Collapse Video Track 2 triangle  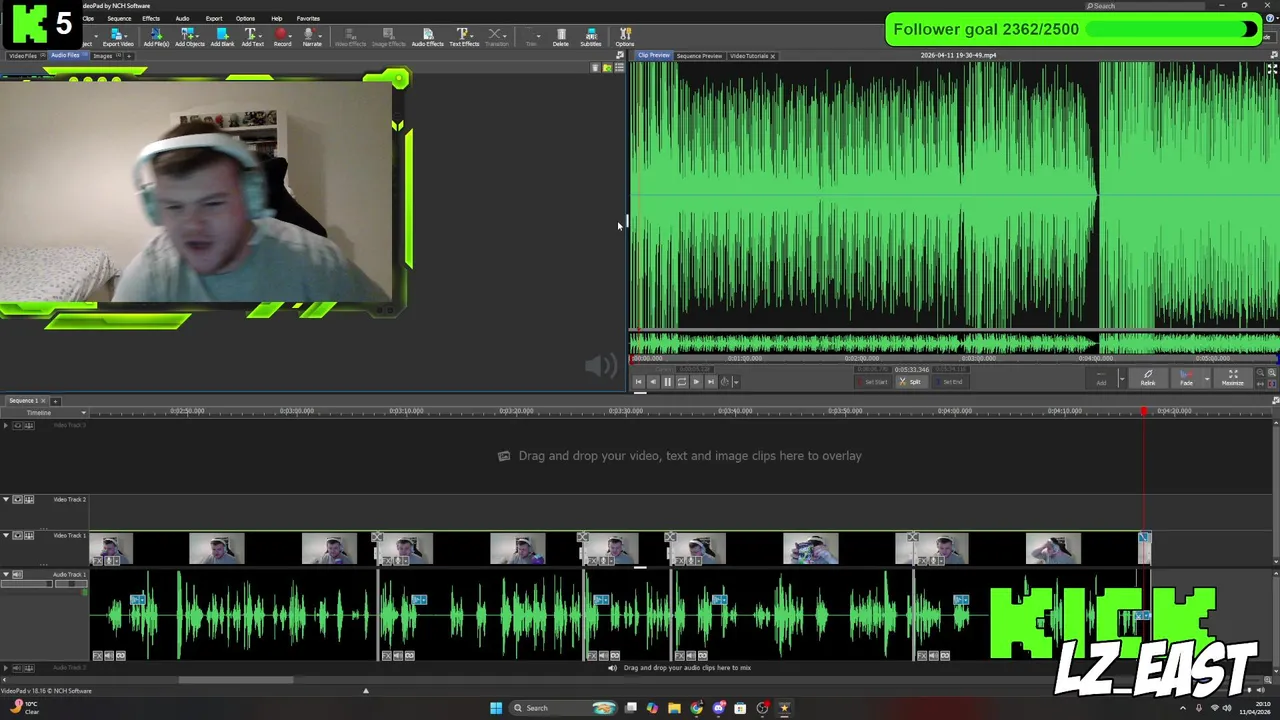coord(6,500)
